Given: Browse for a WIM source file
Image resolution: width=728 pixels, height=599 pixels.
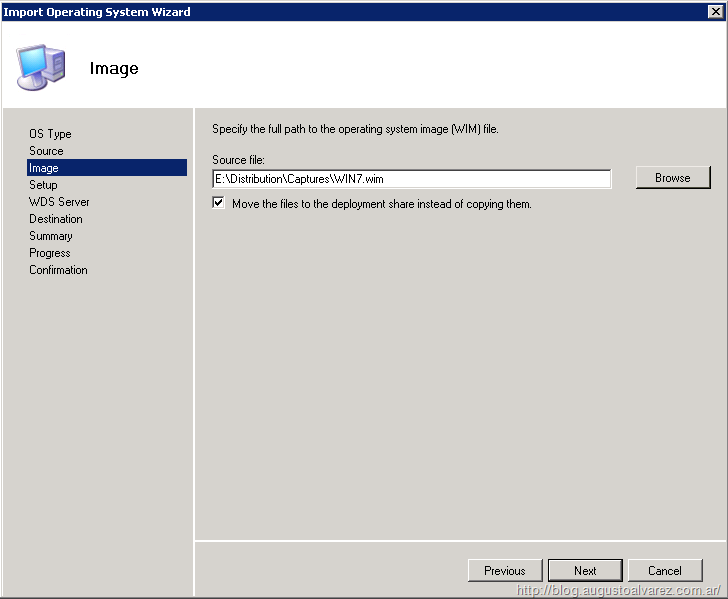Looking at the screenshot, I should coord(672,178).
